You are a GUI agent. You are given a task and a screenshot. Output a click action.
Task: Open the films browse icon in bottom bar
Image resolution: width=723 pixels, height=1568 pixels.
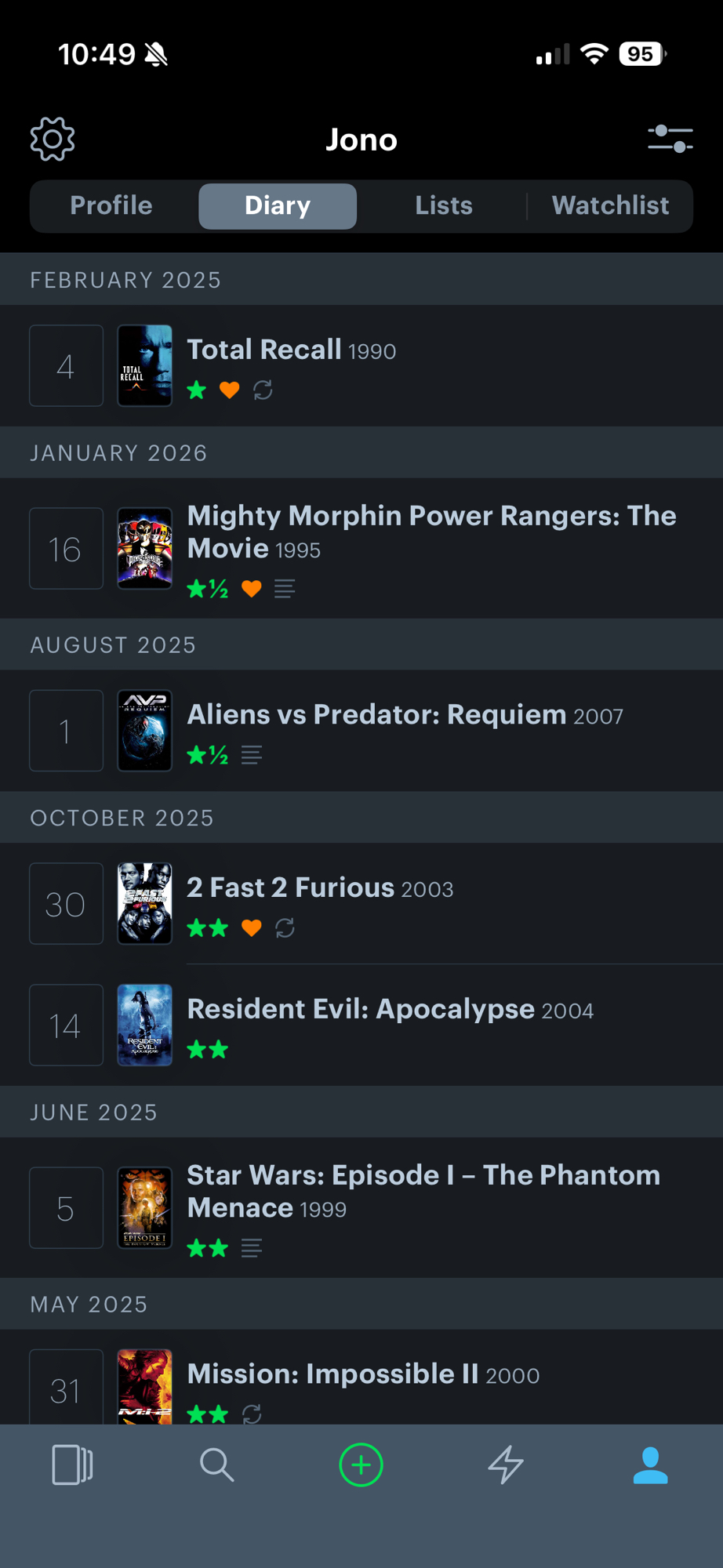pos(72,1465)
